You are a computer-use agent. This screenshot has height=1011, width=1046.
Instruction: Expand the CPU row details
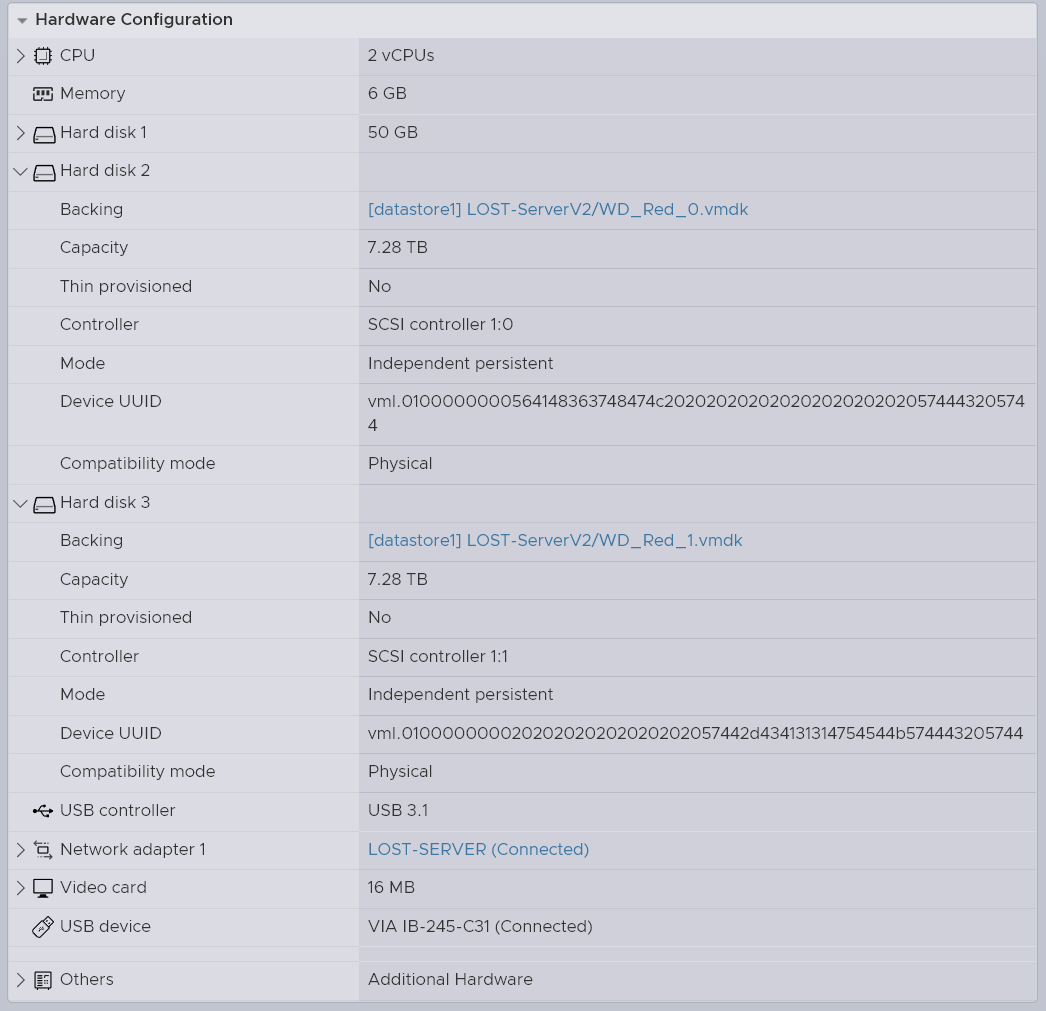[x=20, y=56]
